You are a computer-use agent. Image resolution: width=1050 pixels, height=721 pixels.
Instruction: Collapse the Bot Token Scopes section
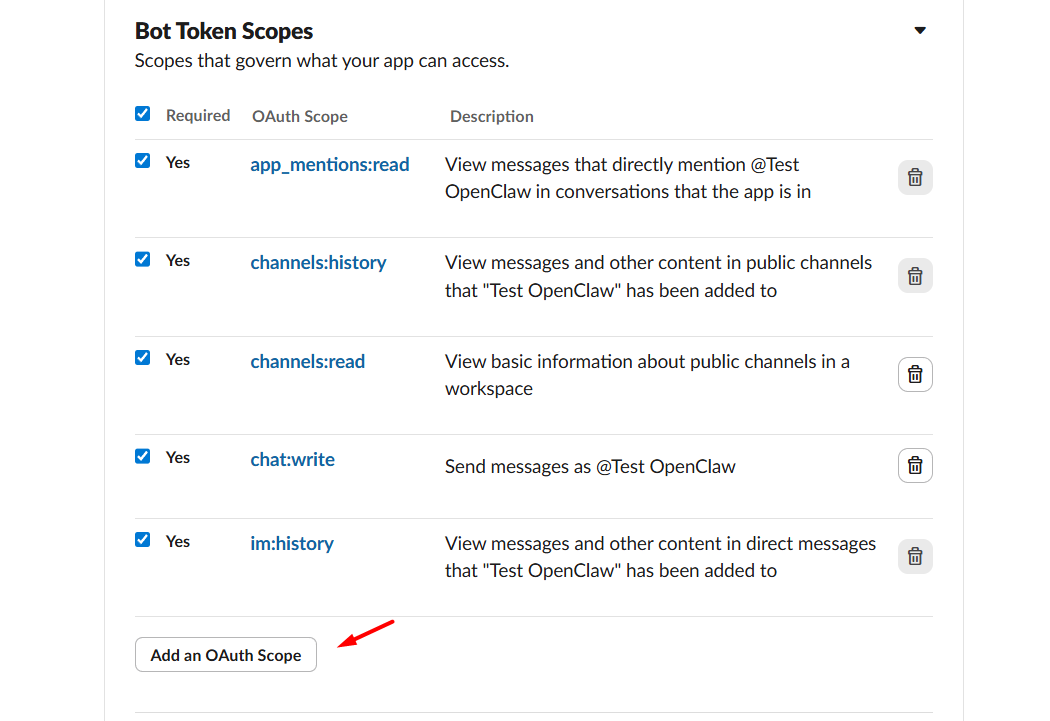[920, 31]
